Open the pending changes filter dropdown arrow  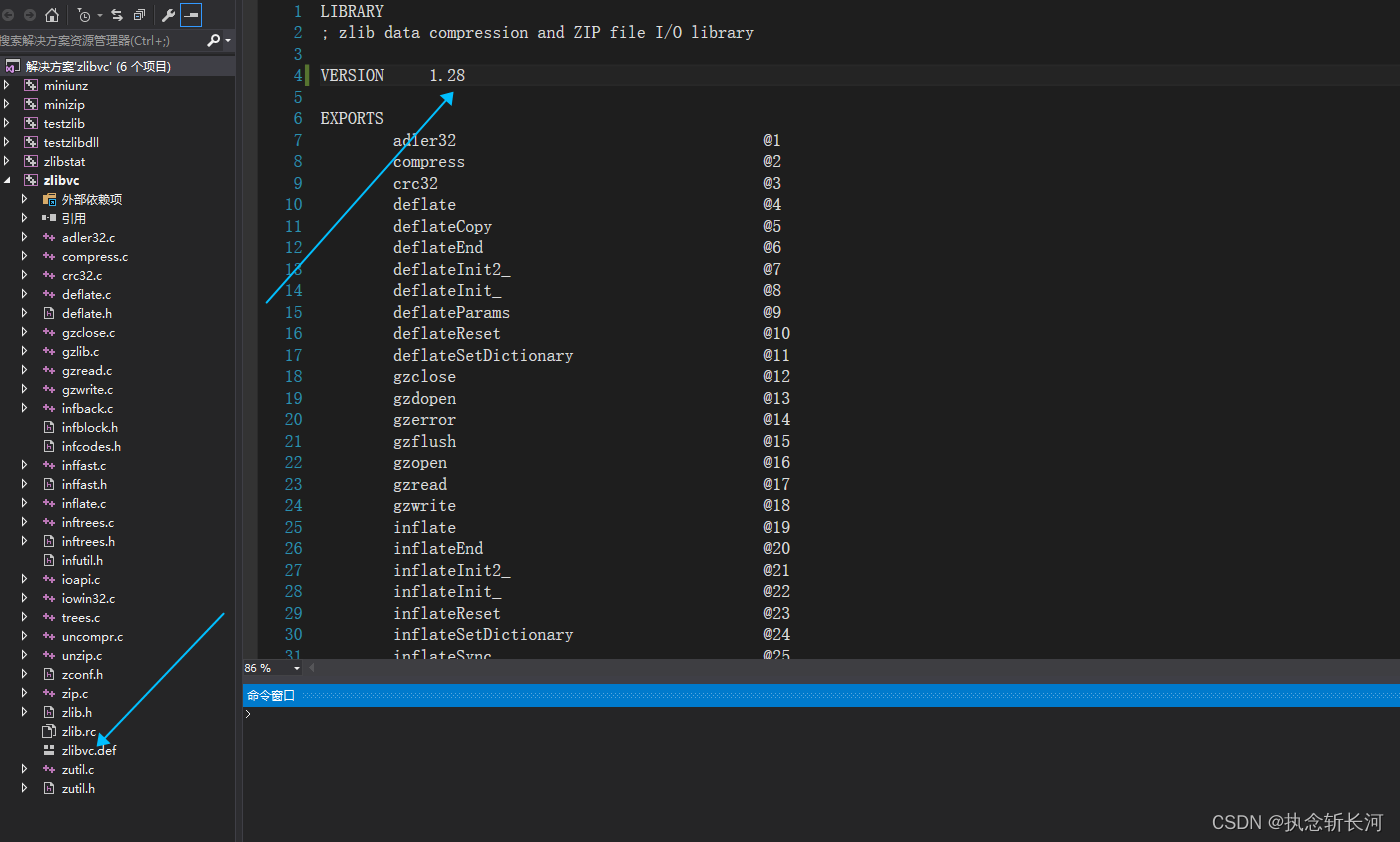pyautogui.click(x=98, y=16)
